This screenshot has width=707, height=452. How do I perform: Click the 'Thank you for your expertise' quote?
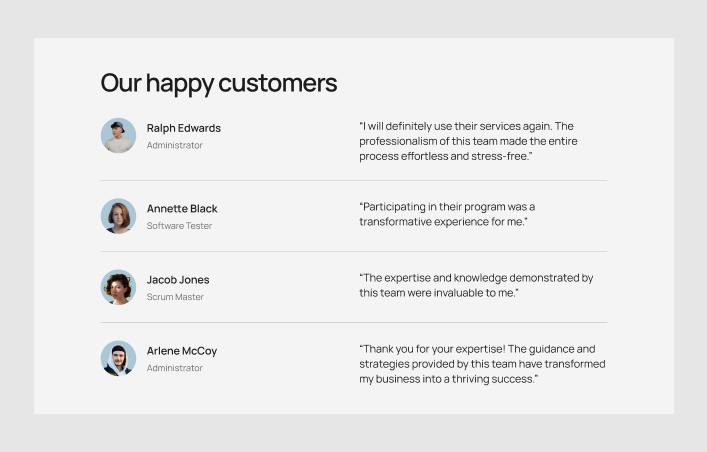(482, 364)
